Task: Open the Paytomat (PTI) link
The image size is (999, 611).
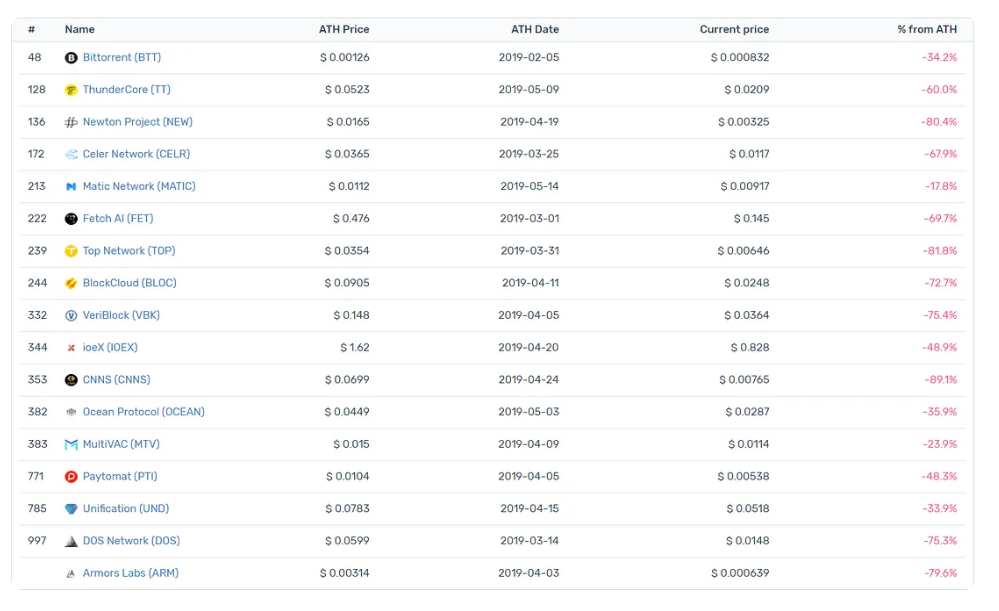Action: pos(120,476)
